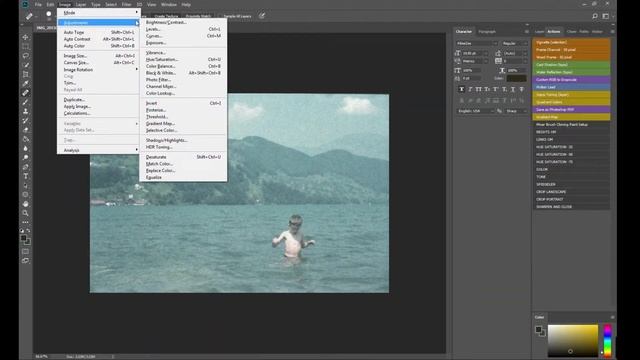This screenshot has height=360, width=640.
Task: Select the Paint Bucket tool
Action: click(x=26, y=139)
